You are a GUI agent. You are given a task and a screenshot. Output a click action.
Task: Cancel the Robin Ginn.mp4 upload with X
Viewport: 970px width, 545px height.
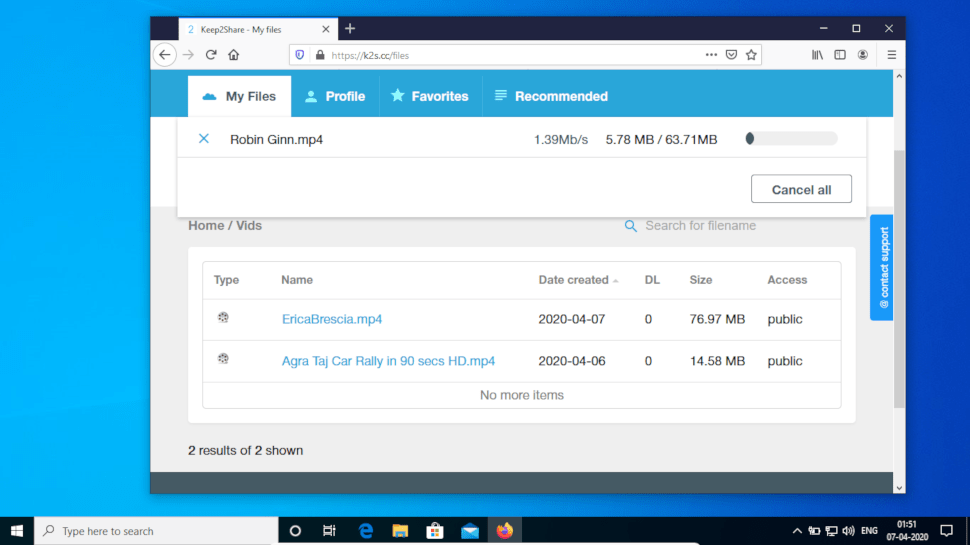click(x=204, y=139)
